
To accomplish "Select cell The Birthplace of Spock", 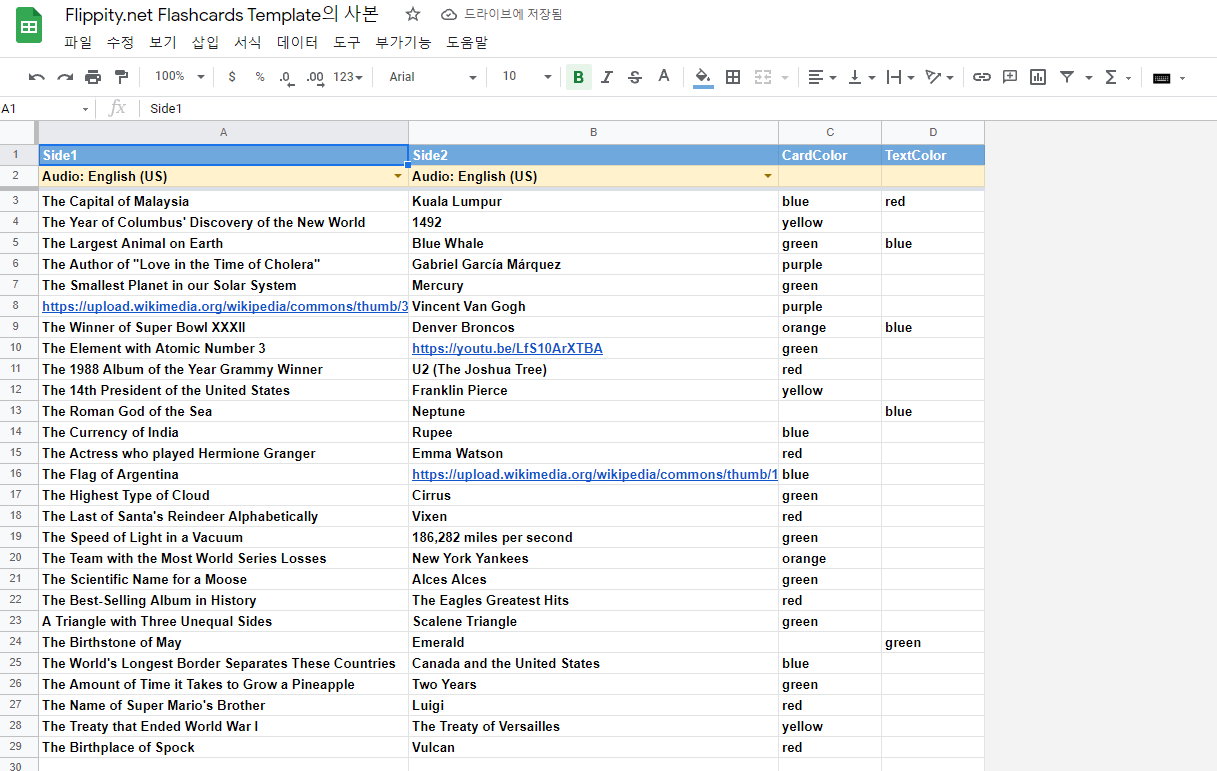I will tap(223, 747).
